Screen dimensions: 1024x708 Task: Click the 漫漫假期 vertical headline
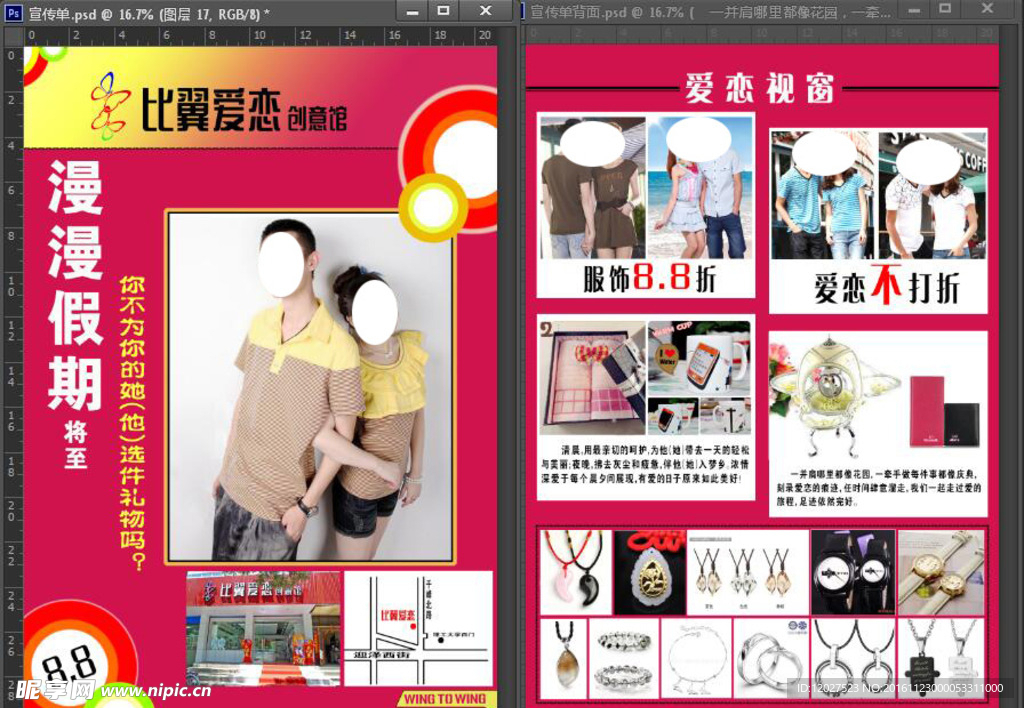tap(75, 284)
